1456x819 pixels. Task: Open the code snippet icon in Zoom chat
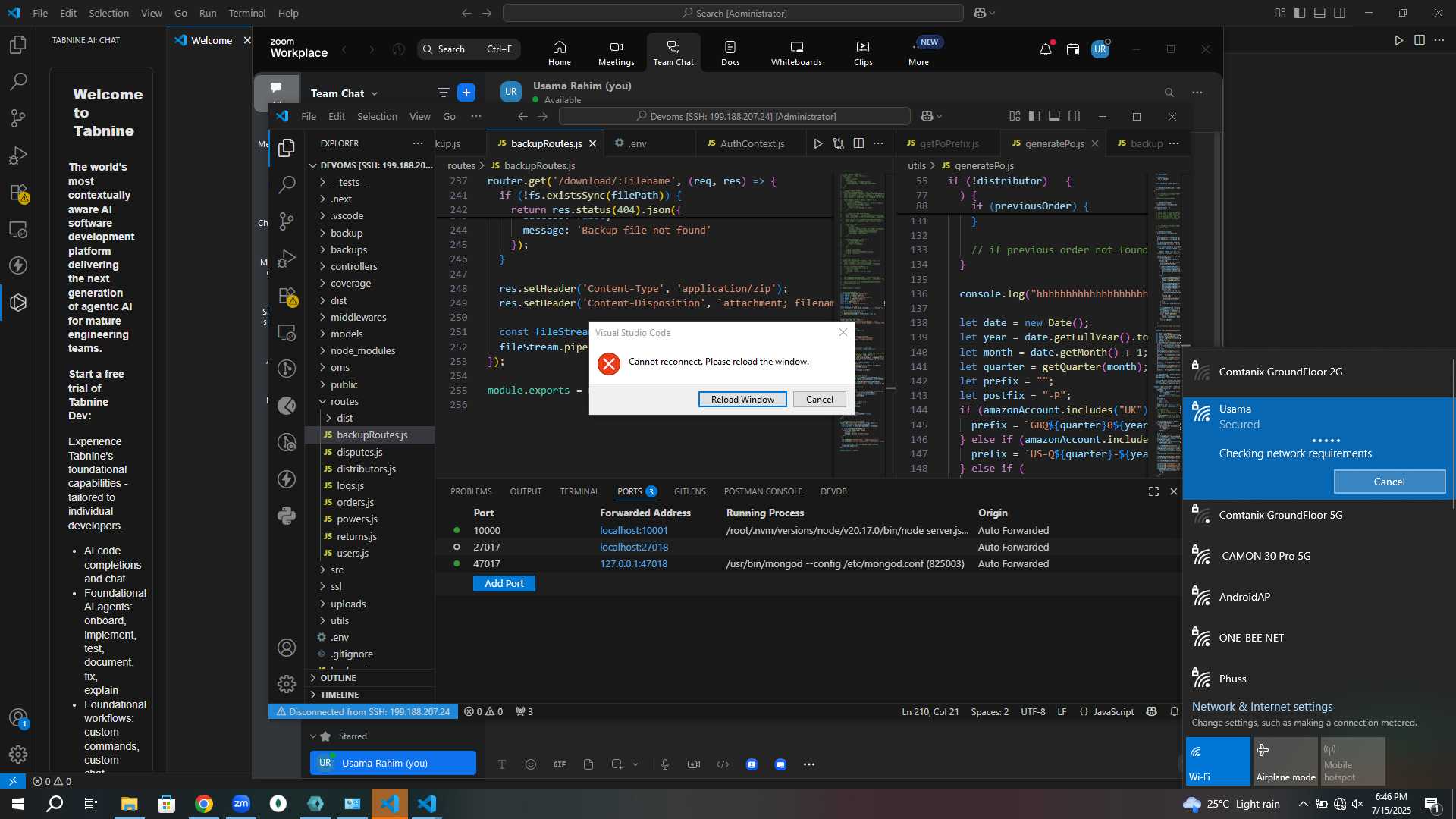pos(723,764)
